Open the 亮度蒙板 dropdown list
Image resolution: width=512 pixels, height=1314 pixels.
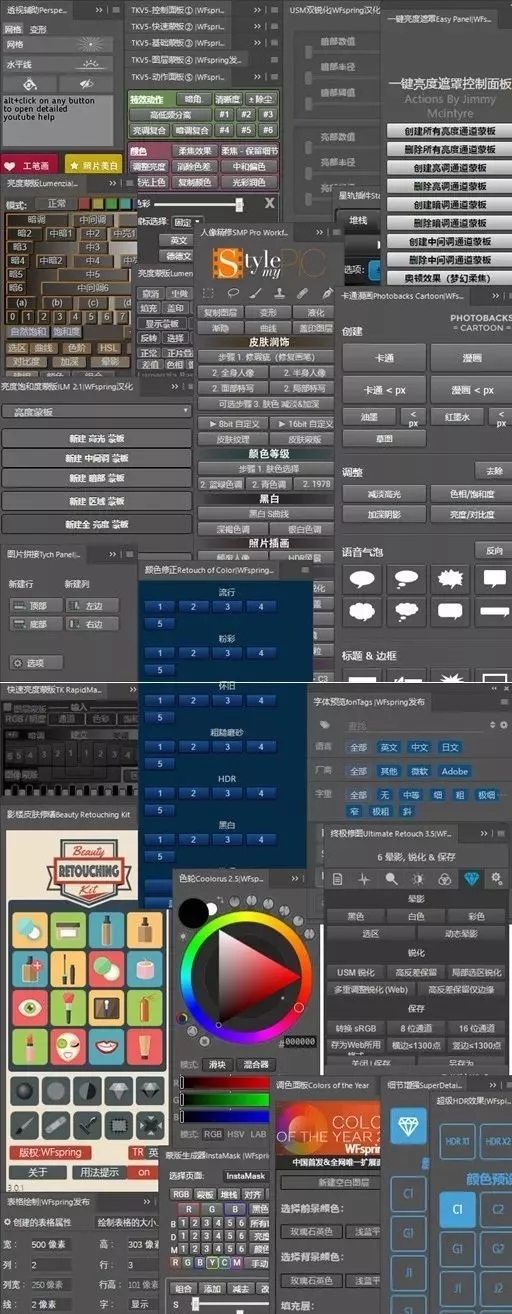96,411
